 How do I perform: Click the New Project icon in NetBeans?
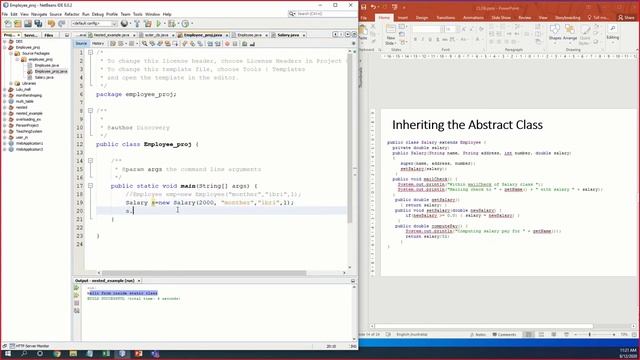pos(18,24)
